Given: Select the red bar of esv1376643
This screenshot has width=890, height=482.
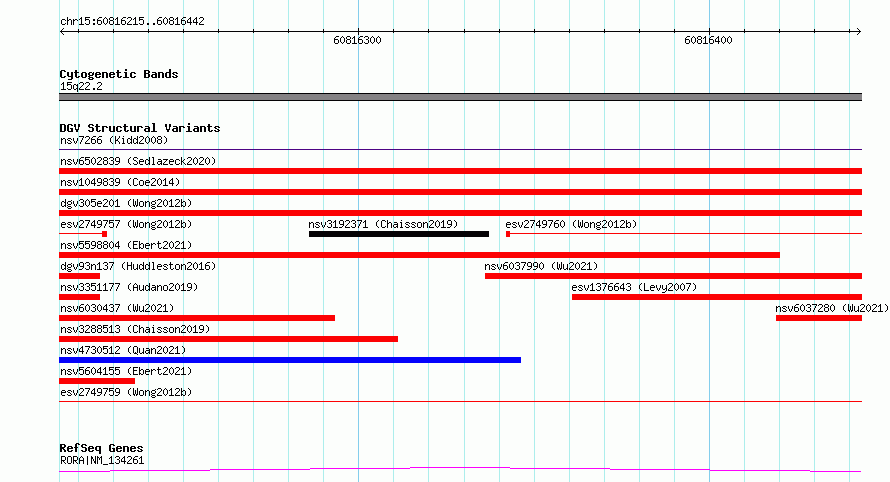Looking at the screenshot, I should (717, 297).
